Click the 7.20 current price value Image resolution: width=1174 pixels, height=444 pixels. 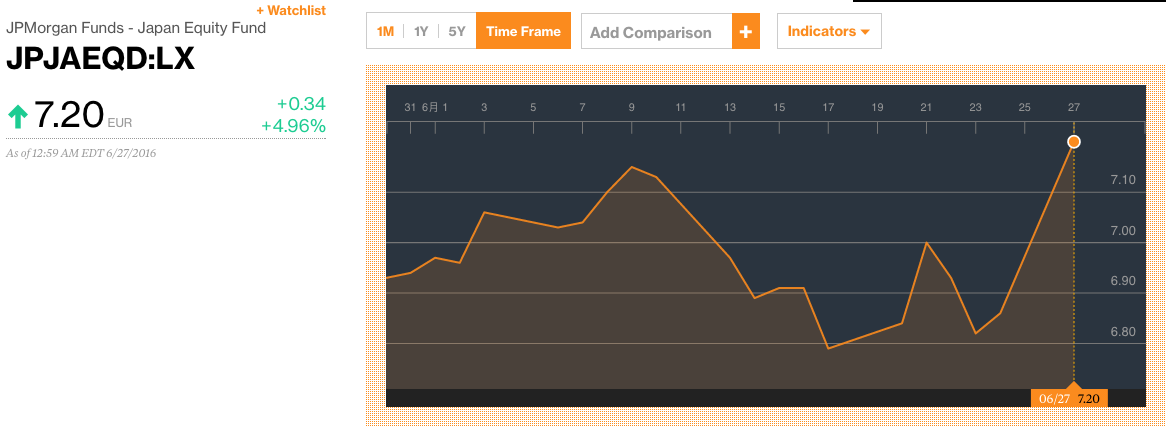69,117
